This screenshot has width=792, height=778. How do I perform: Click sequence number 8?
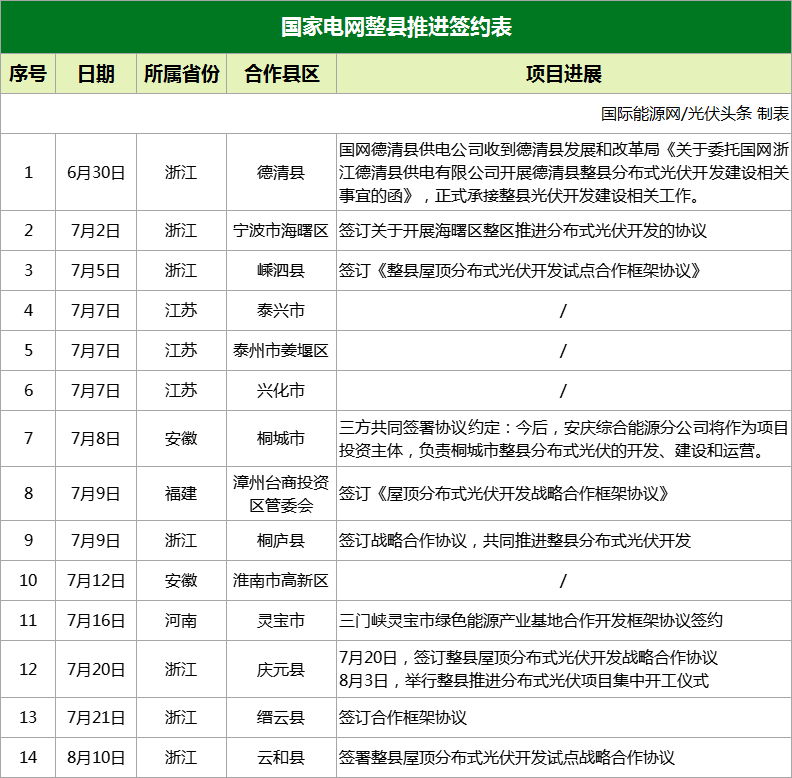coord(28,493)
